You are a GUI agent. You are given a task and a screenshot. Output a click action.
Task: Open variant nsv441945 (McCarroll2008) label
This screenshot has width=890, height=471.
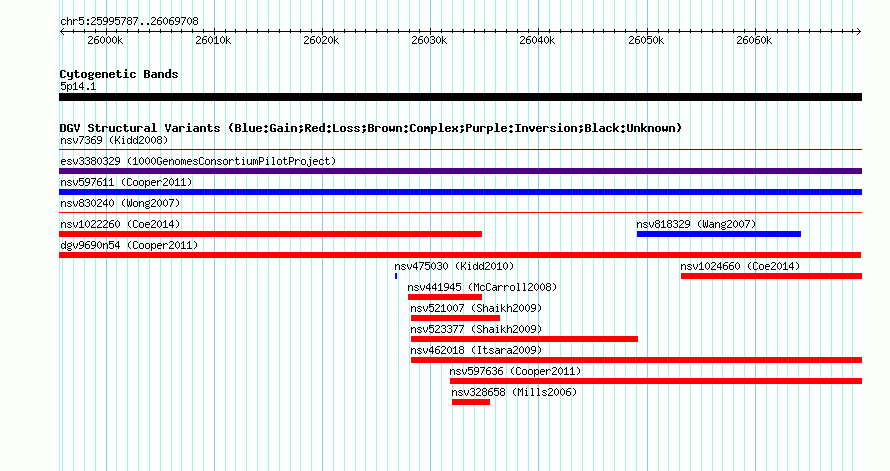tap(482, 287)
